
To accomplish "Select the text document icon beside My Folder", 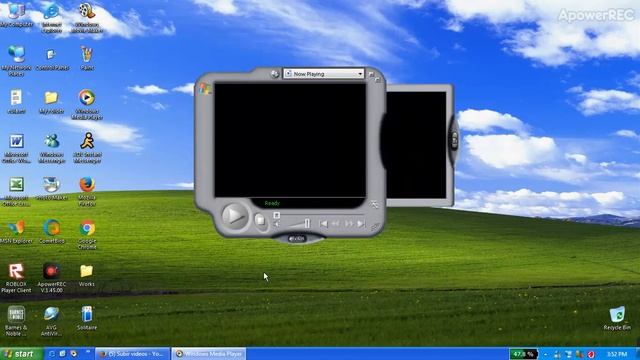I will 16,102.
